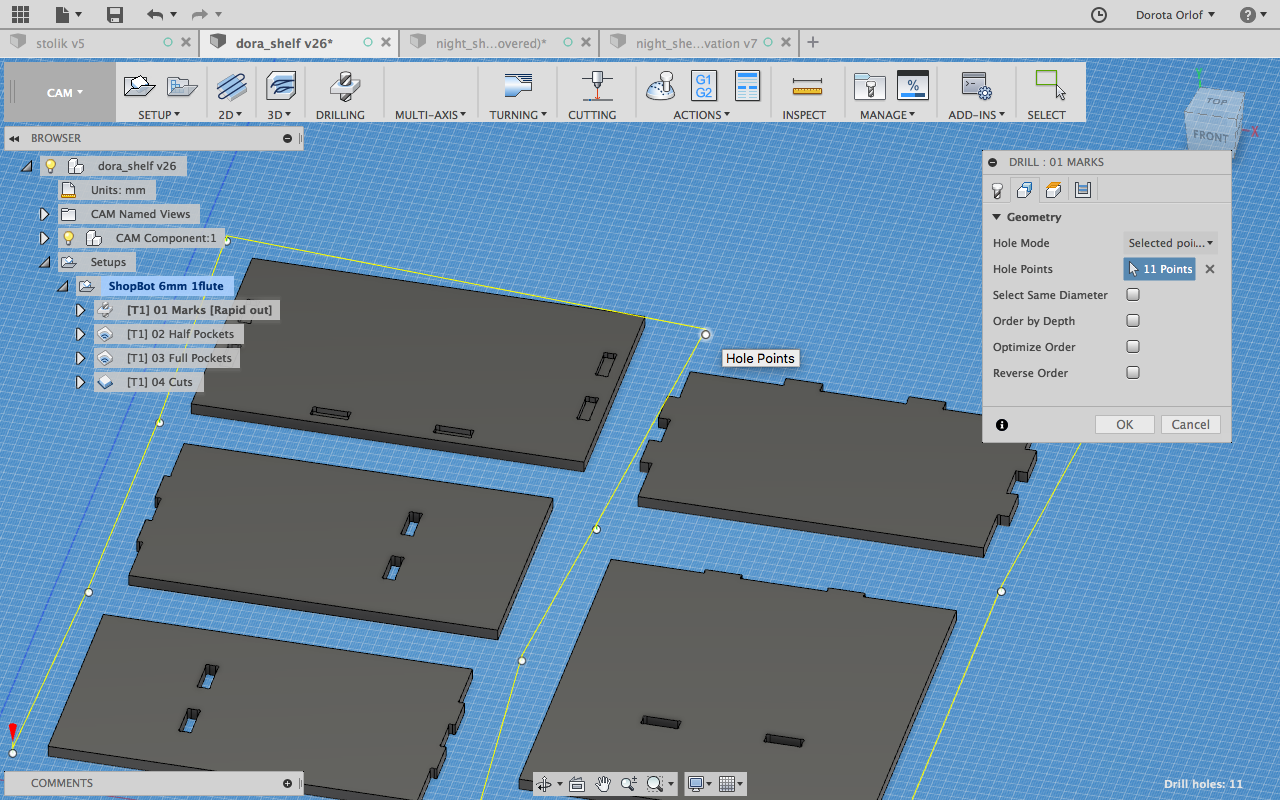Switch to the stolik v5 tab
Screen dimensions: 1280x800
point(60,43)
